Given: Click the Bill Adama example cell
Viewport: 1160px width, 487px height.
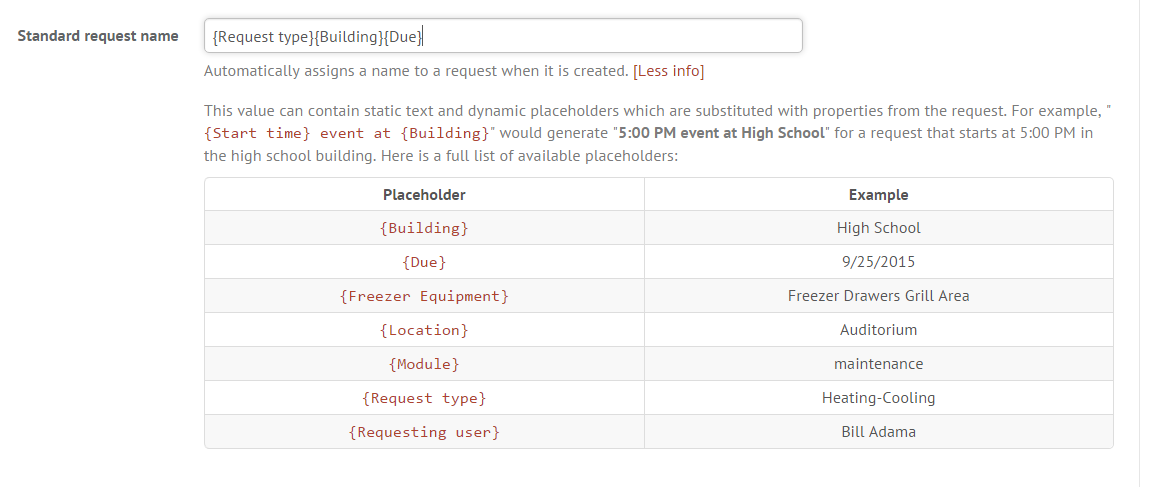Looking at the screenshot, I should [x=878, y=432].
